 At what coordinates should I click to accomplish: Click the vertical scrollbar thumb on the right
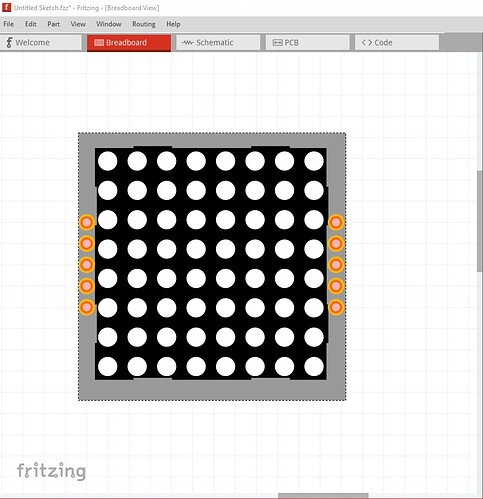[480, 222]
